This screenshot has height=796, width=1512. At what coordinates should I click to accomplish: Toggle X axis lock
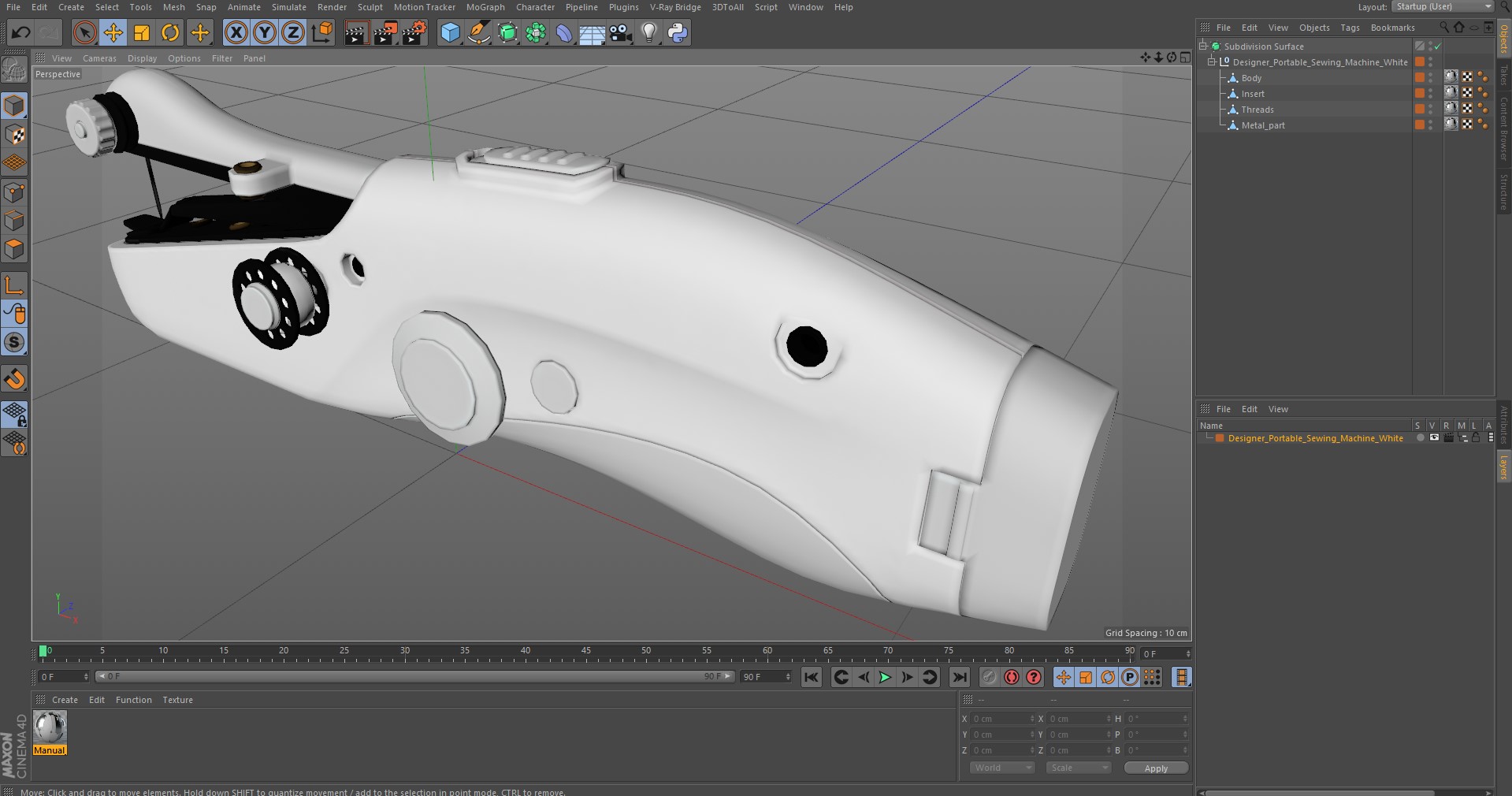[236, 32]
